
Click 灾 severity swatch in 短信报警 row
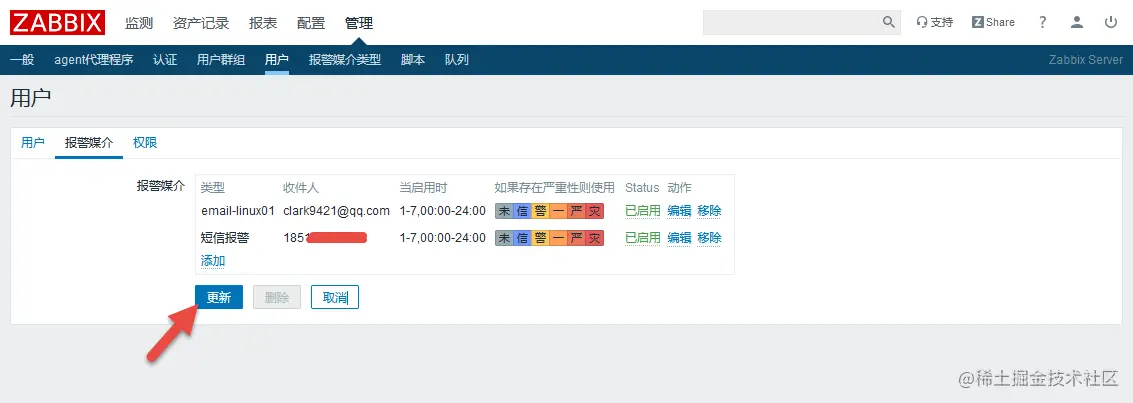coord(594,238)
